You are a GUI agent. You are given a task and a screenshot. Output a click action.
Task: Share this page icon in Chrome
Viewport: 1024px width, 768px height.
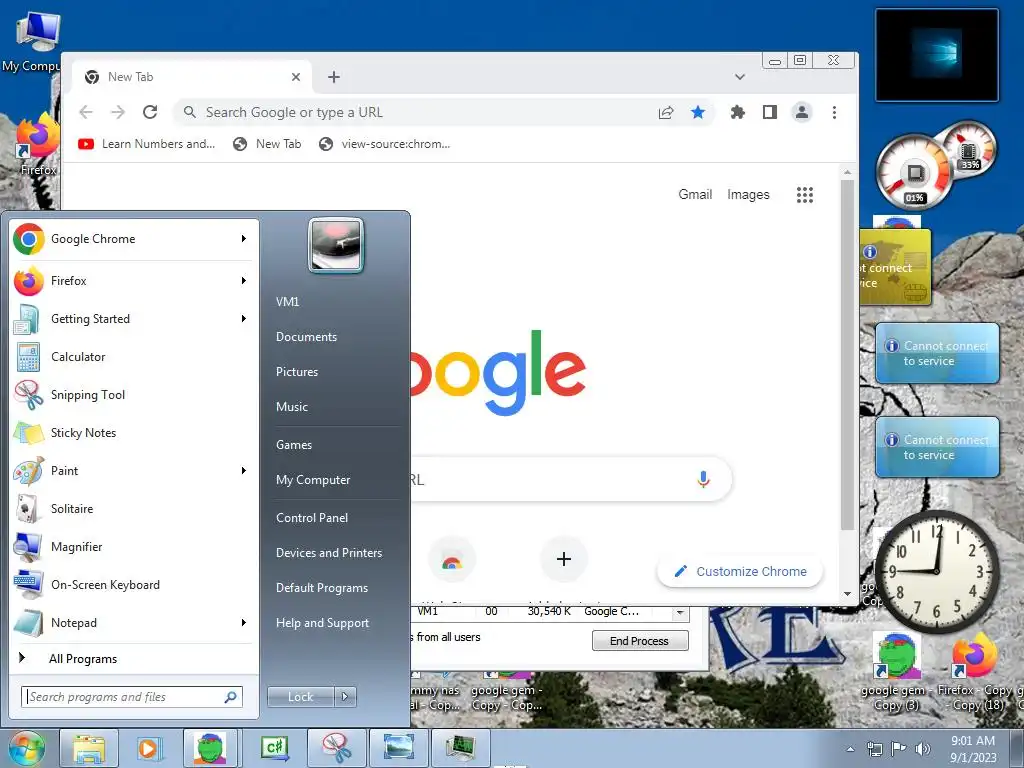666,112
